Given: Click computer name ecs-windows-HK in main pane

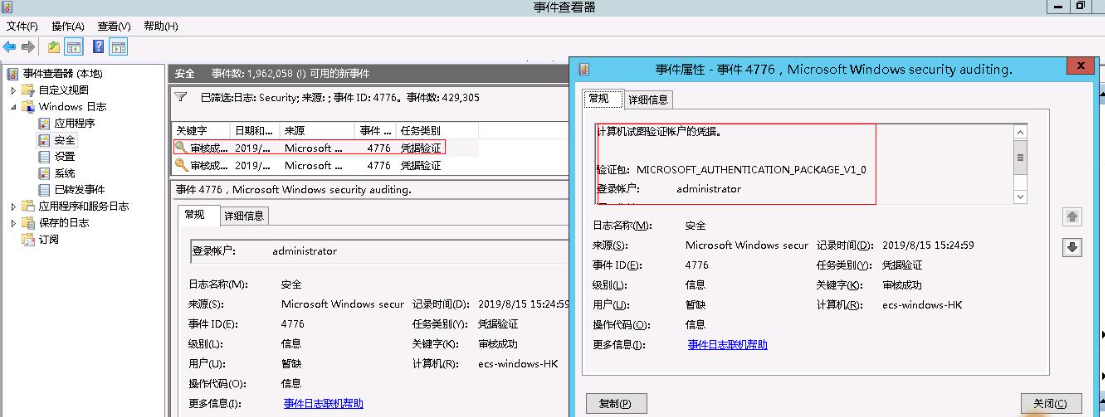Looking at the screenshot, I should coord(518,364).
